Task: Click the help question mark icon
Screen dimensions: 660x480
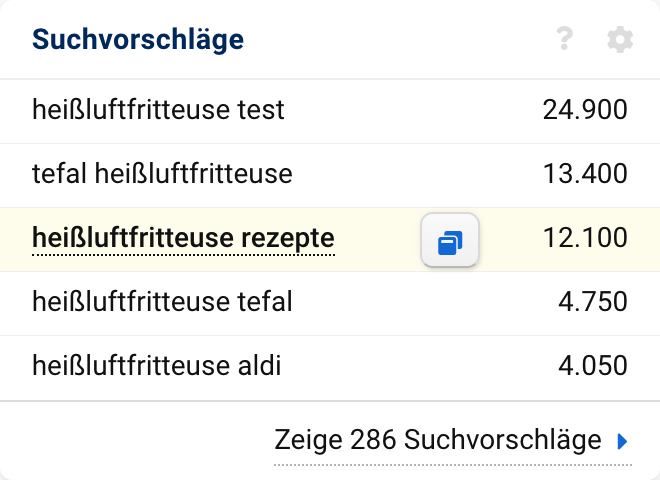Action: point(565,40)
